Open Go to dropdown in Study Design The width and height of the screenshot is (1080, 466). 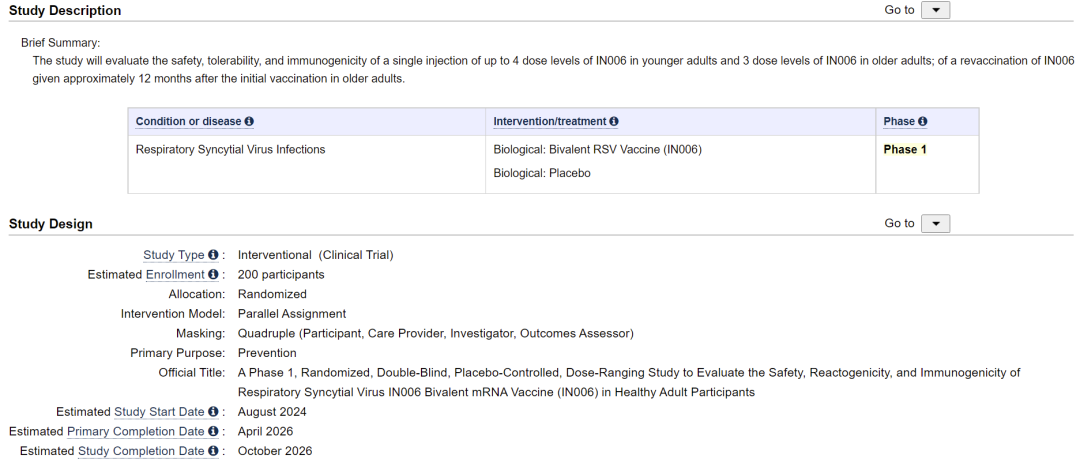935,223
